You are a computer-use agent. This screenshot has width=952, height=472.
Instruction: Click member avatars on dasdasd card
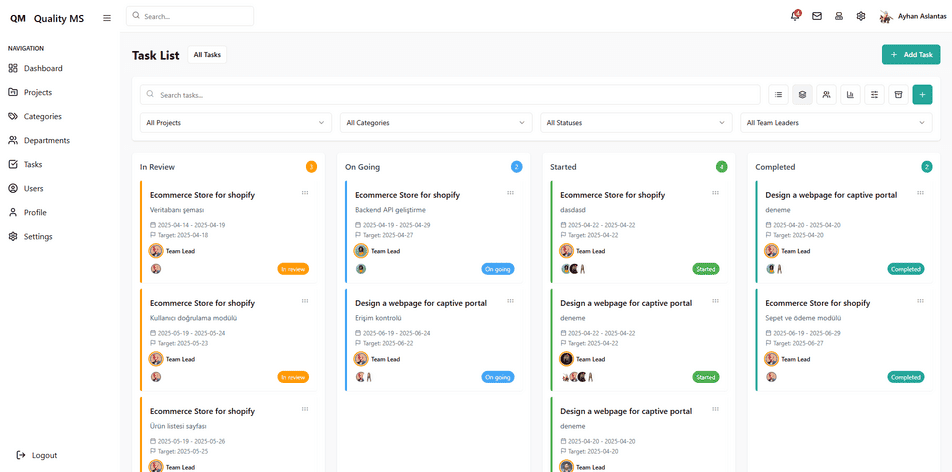pos(573,268)
